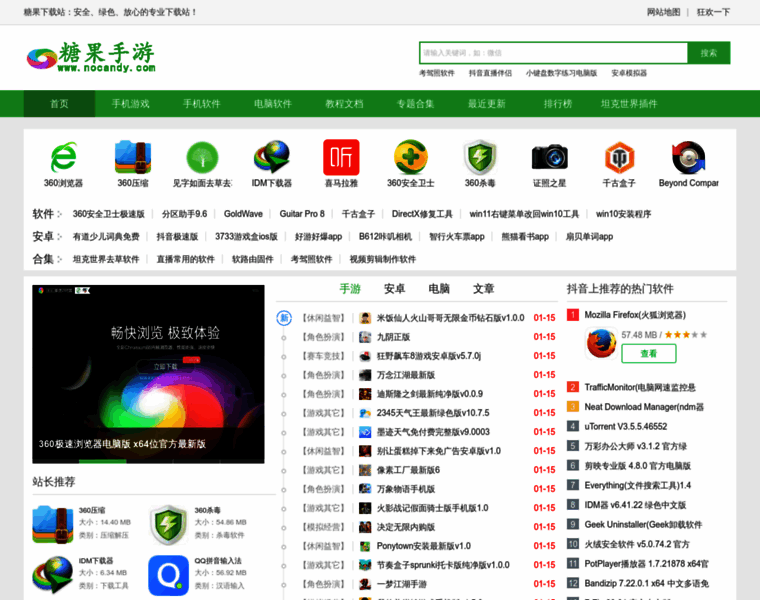Switch to the 文章 tab
The width and height of the screenshot is (760, 600).
484,289
